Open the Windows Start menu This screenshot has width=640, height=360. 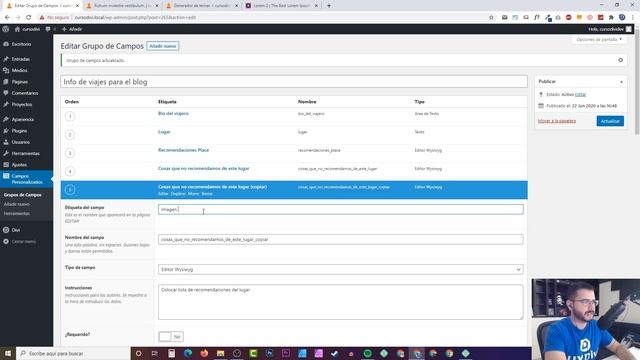point(8,353)
